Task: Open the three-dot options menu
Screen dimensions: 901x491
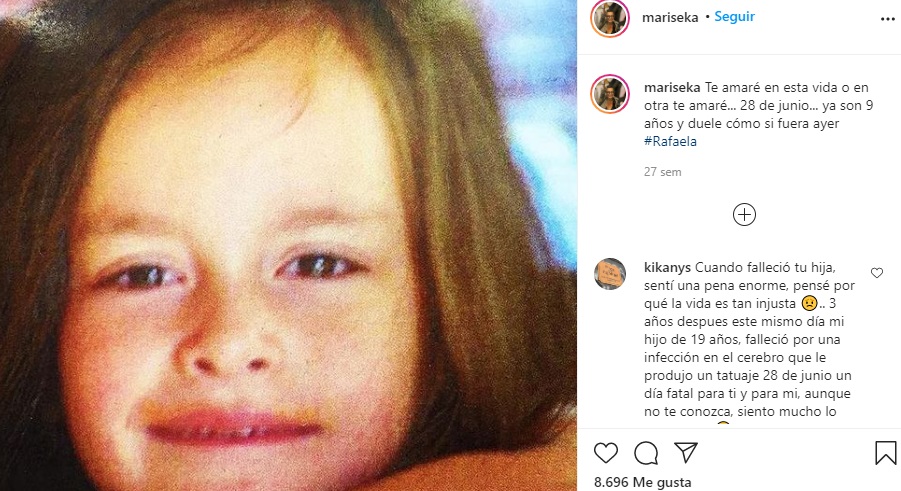Action: [887, 19]
